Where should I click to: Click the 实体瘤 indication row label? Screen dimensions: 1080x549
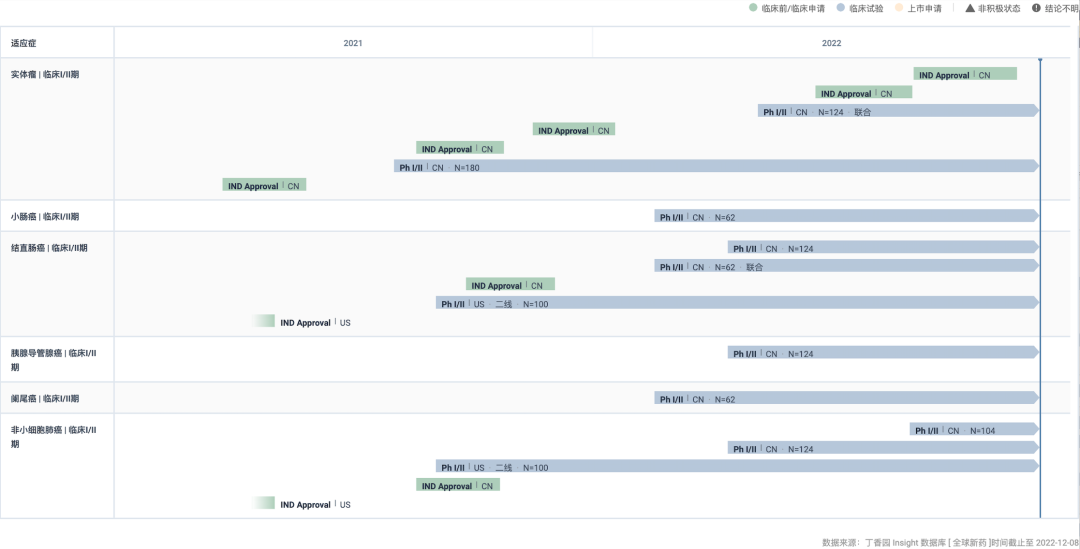(45, 74)
